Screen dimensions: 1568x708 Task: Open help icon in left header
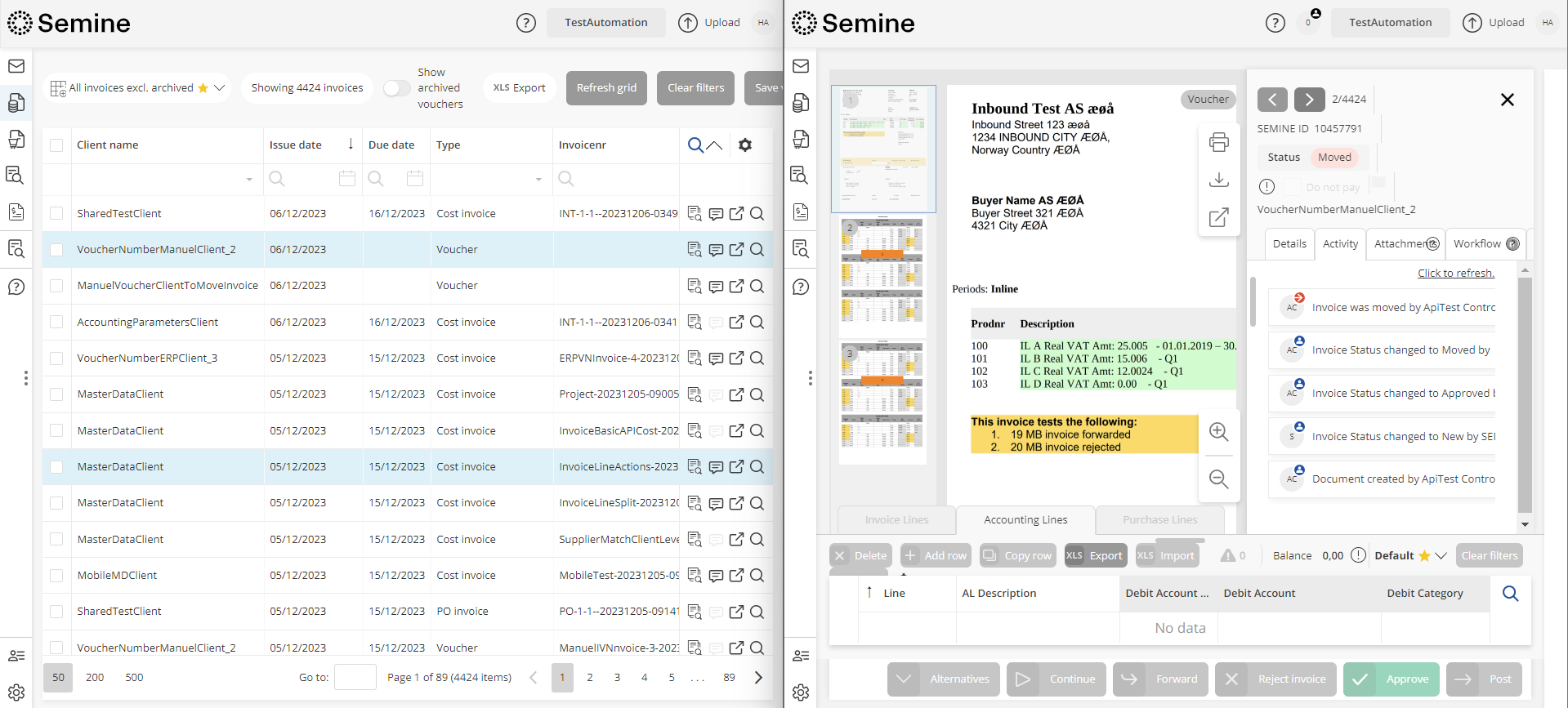point(526,23)
